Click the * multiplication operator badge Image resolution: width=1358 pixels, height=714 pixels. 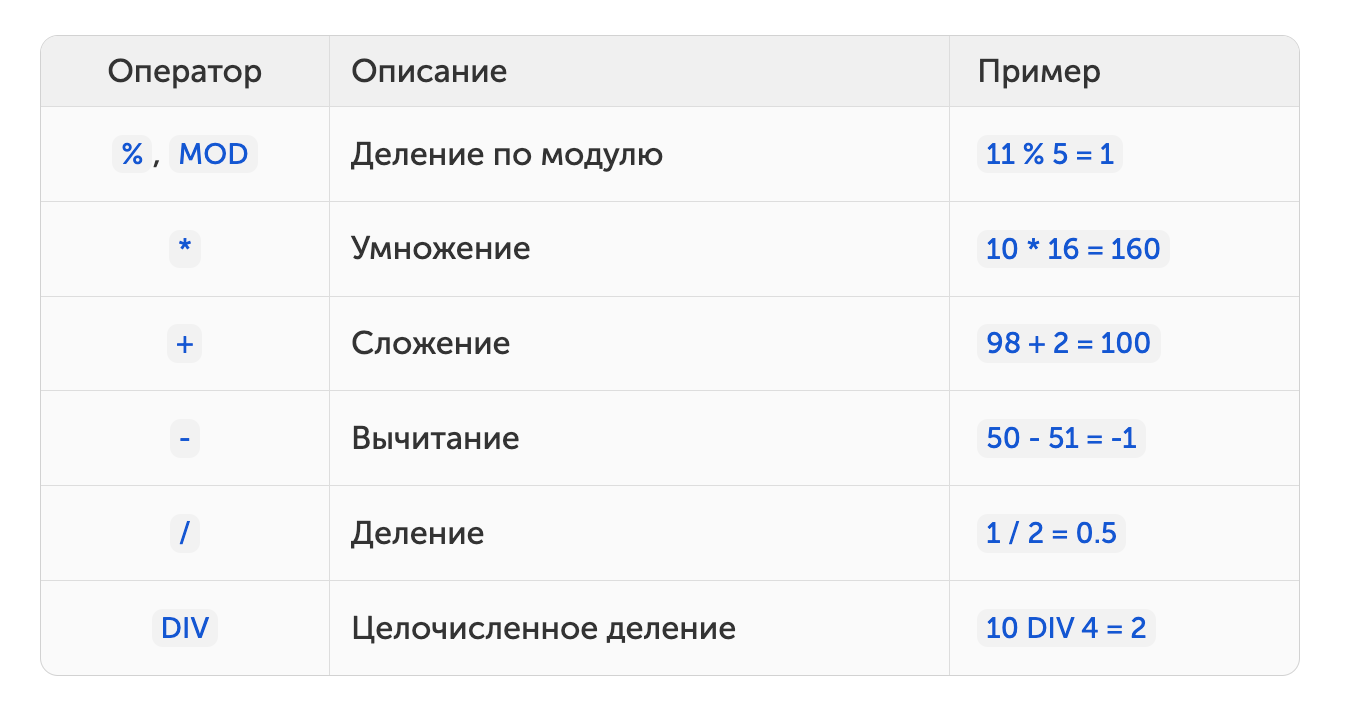click(x=185, y=249)
